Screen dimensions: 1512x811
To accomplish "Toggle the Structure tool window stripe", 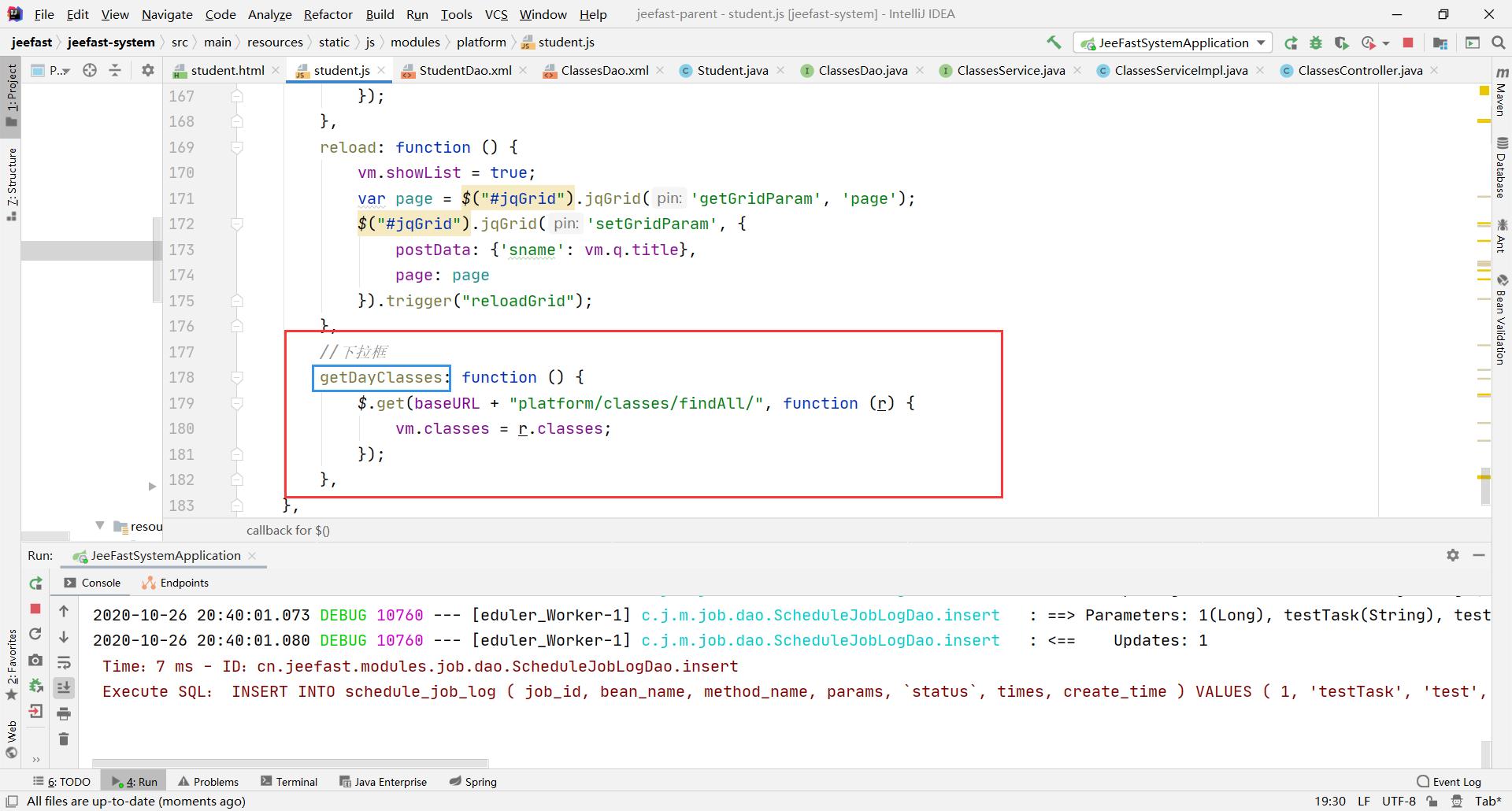I will pos(11,184).
